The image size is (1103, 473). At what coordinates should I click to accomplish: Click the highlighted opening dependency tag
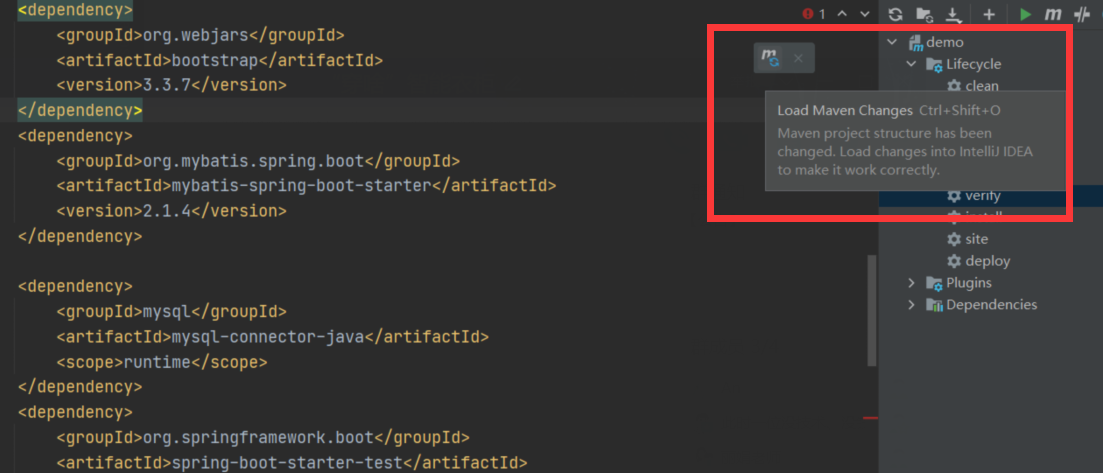coord(75,10)
